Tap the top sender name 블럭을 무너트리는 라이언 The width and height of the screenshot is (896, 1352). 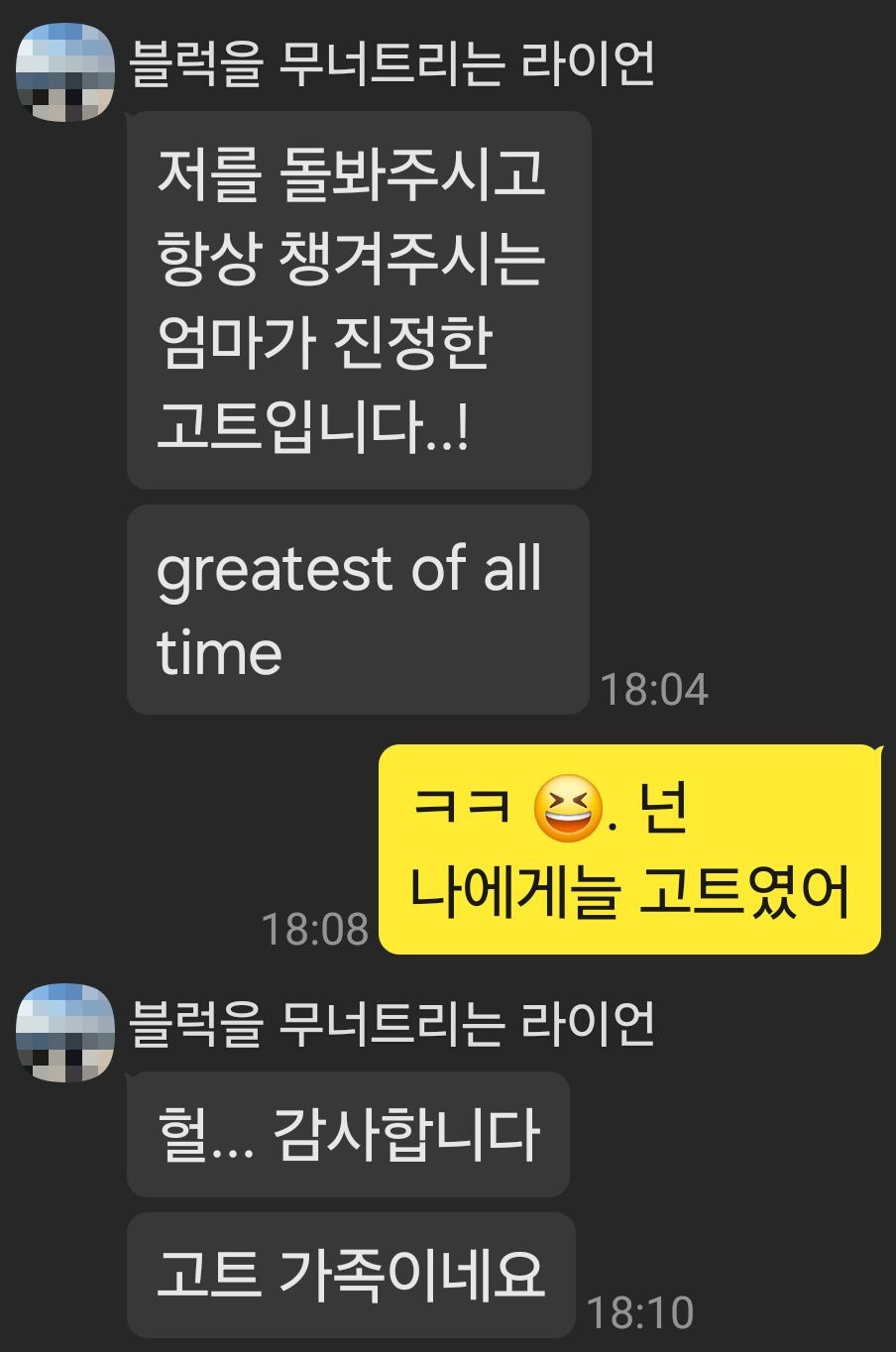392,62
